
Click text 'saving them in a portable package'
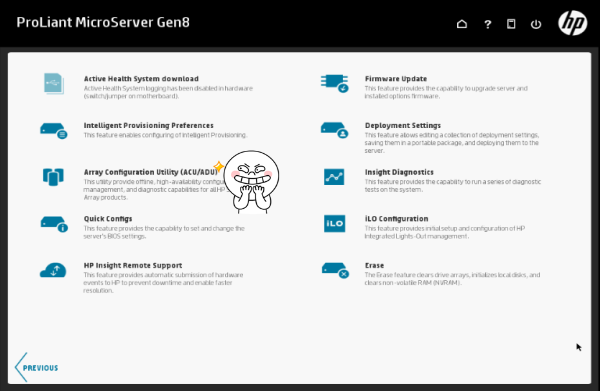coord(414,143)
